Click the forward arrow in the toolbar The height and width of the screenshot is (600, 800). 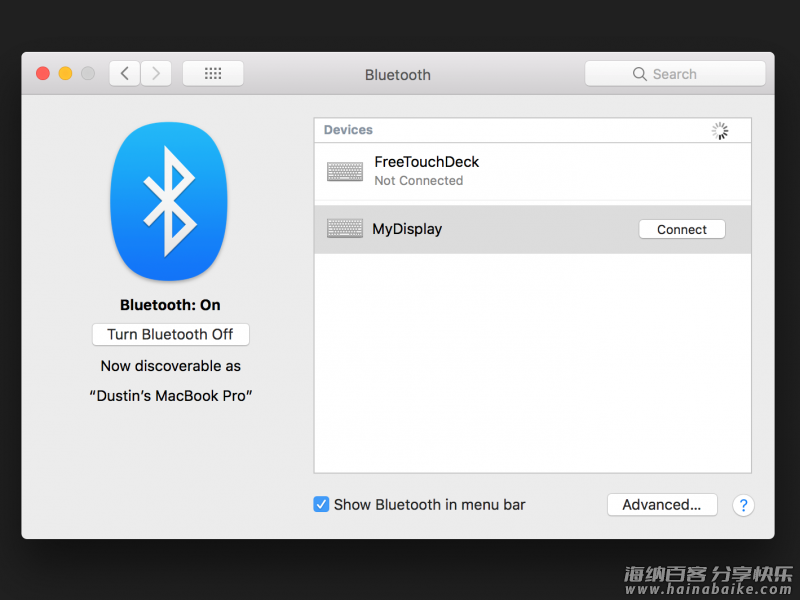click(156, 74)
